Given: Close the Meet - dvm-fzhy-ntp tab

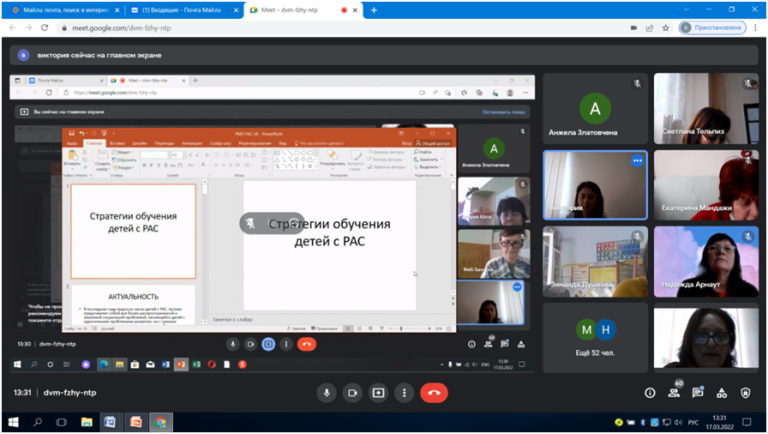Looking at the screenshot, I should (x=356, y=10).
